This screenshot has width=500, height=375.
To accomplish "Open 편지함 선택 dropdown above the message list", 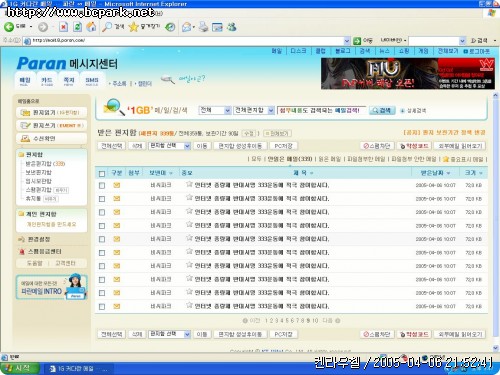I will click(x=170, y=146).
